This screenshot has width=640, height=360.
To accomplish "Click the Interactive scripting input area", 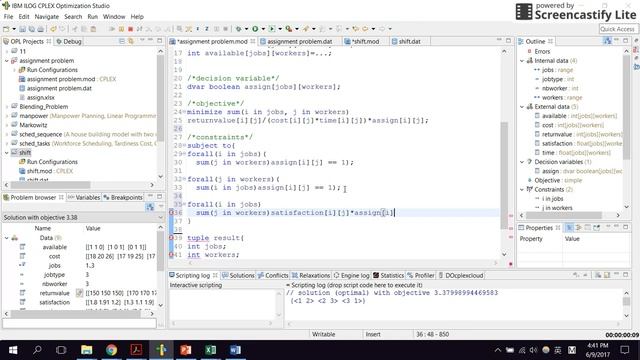I will click(222, 304).
